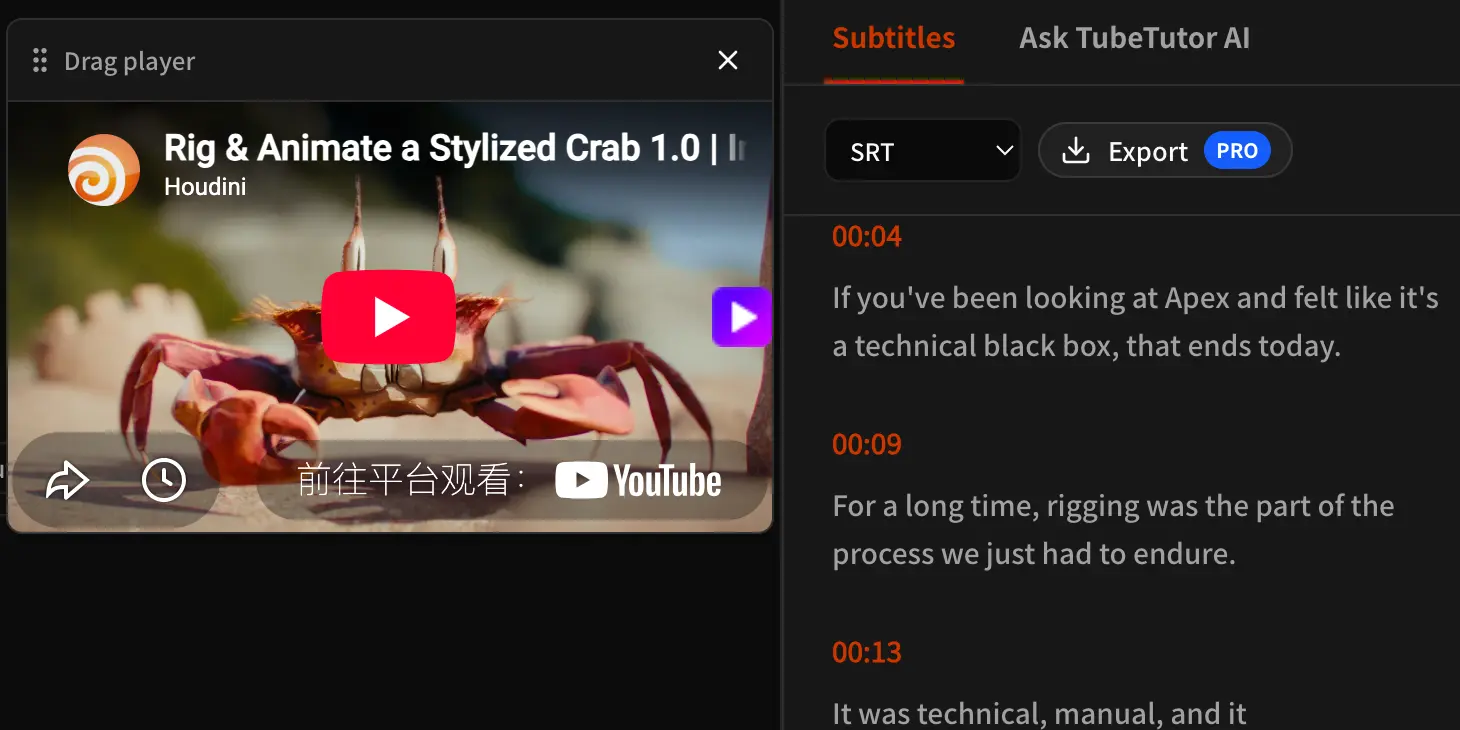Open the Rig & Animate a Stylized Crab title
The height and width of the screenshot is (730, 1460).
[x=455, y=148]
